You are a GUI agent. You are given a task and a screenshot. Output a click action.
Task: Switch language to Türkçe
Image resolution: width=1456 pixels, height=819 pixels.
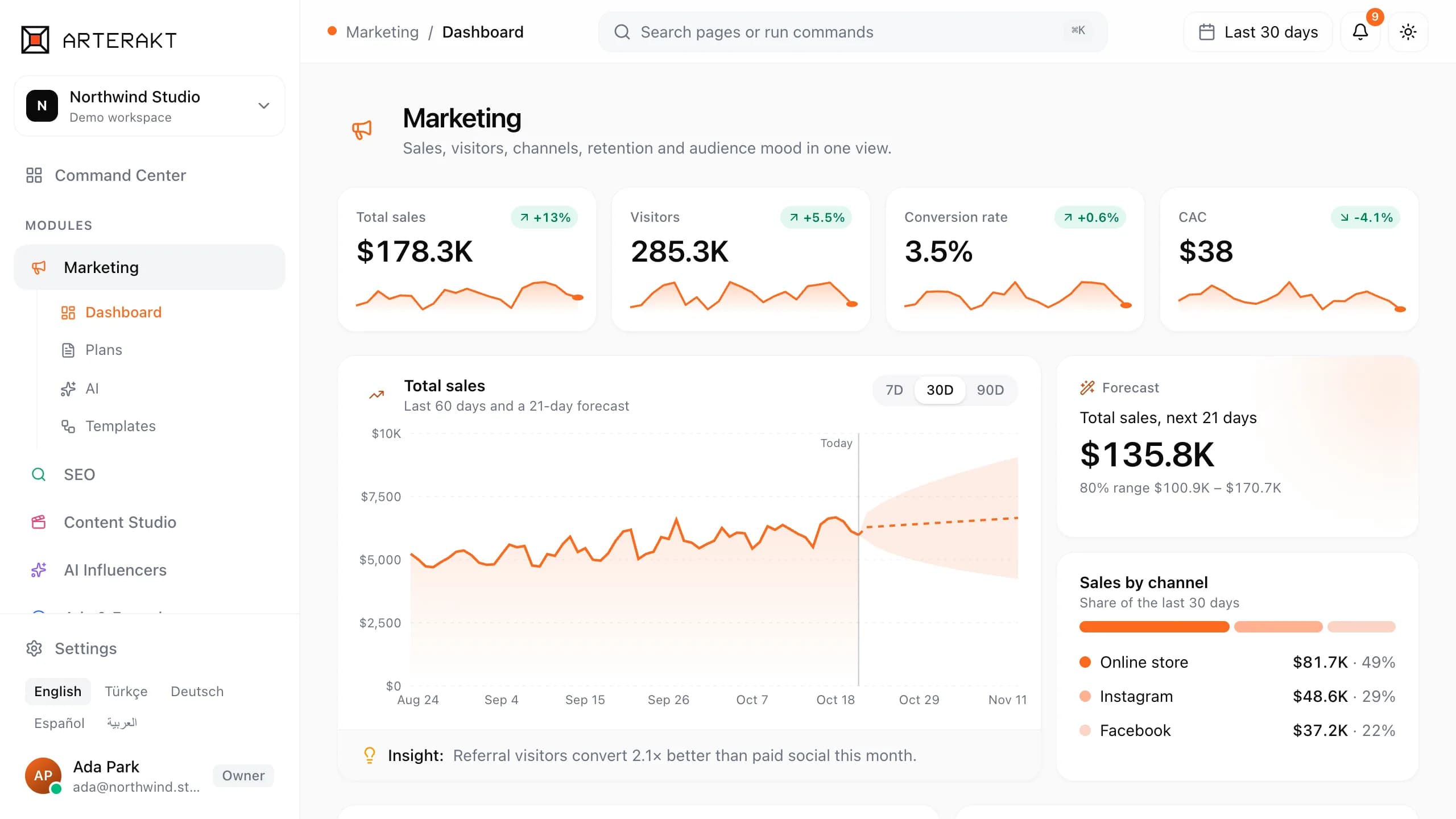click(x=126, y=692)
